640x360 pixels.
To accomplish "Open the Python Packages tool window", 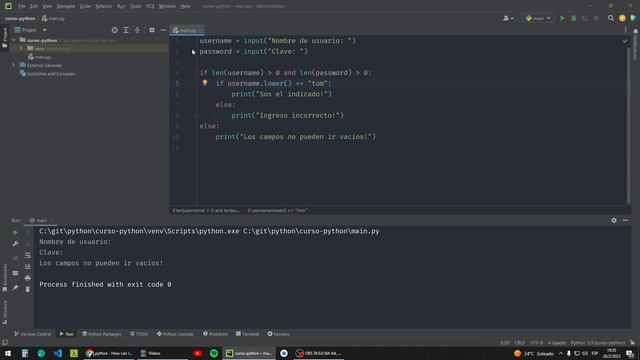I will point(102,334).
